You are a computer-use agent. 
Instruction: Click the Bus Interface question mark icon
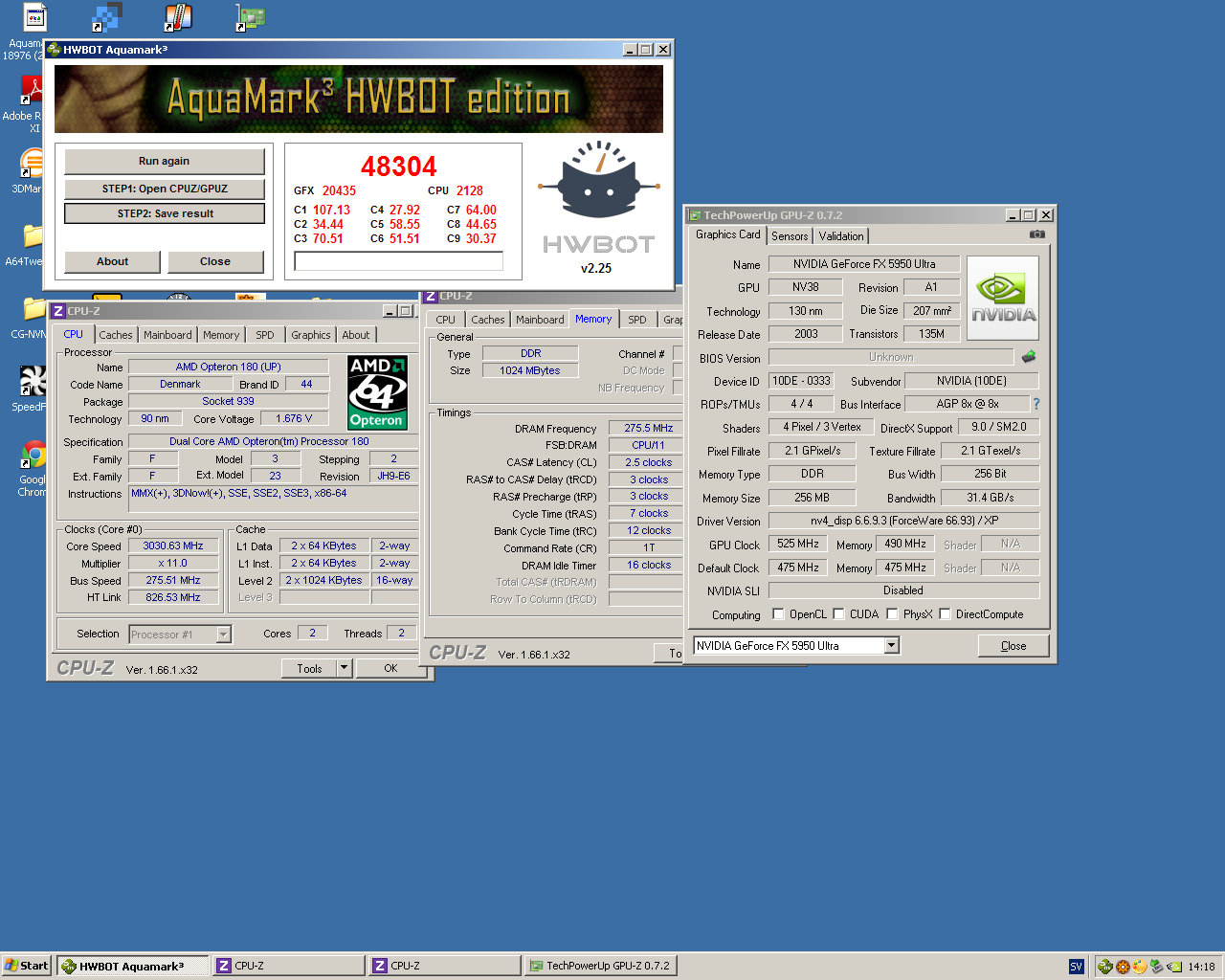pos(1036,404)
